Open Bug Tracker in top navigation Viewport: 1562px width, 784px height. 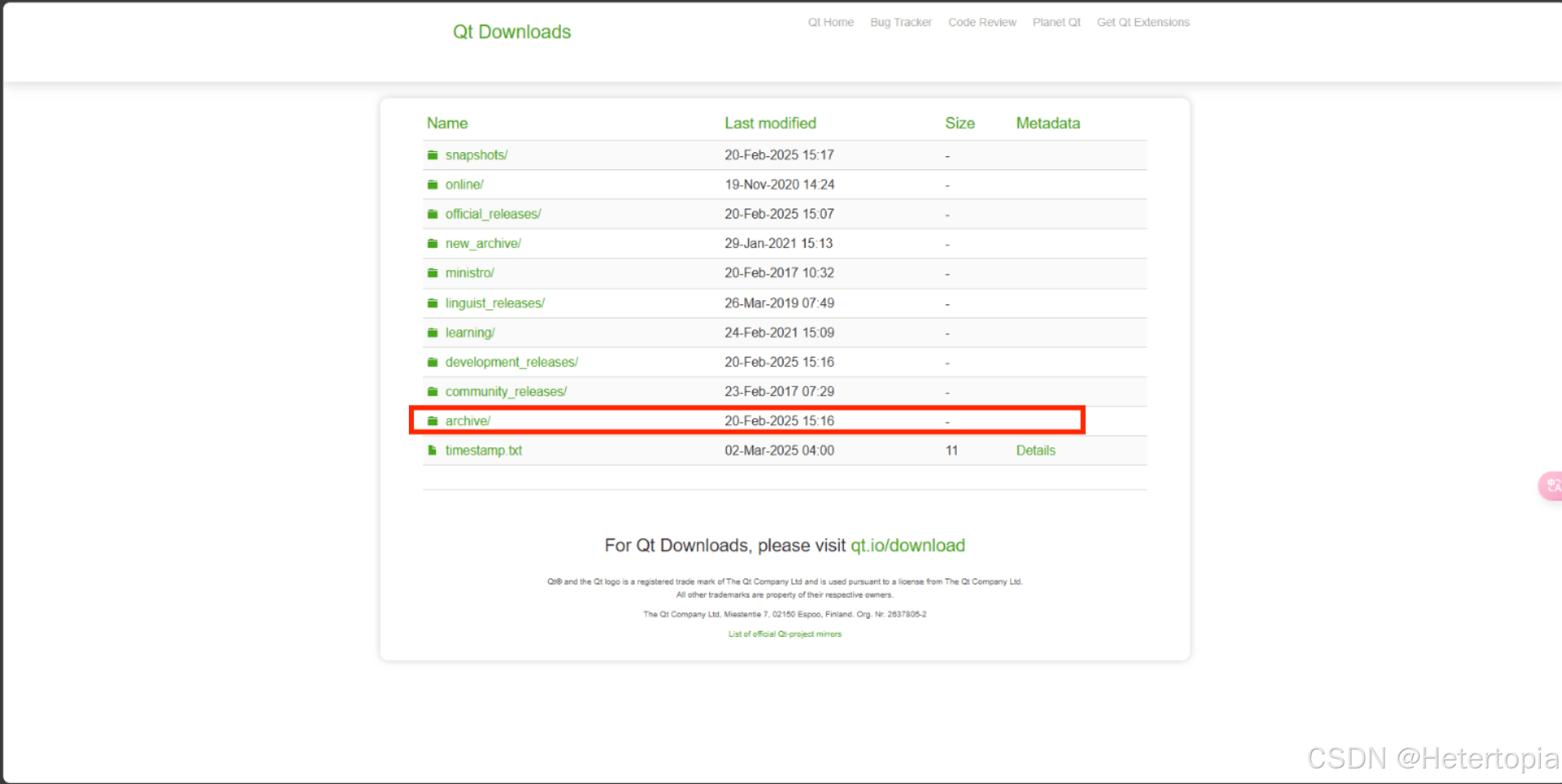pos(900,22)
